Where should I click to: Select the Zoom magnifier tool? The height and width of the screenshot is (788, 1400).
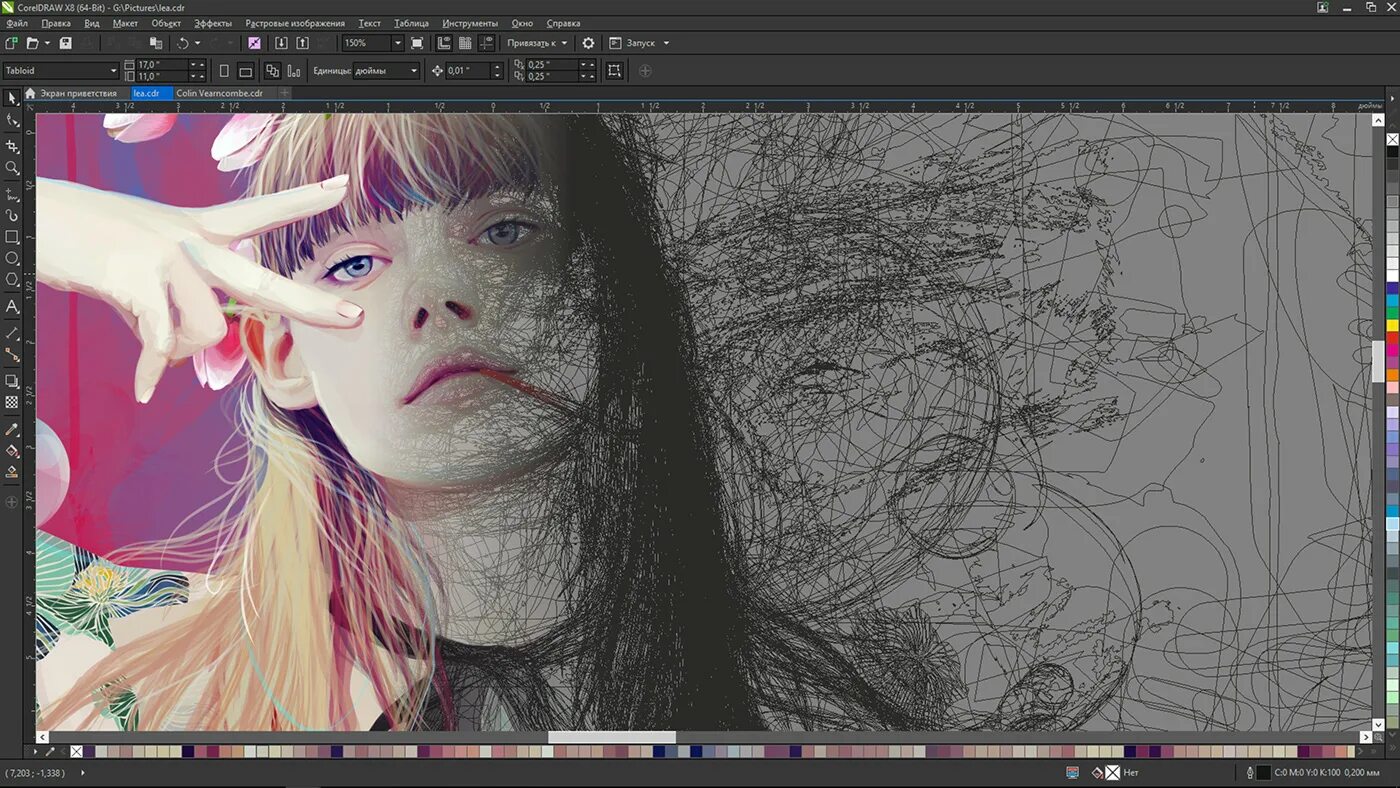tap(12, 168)
